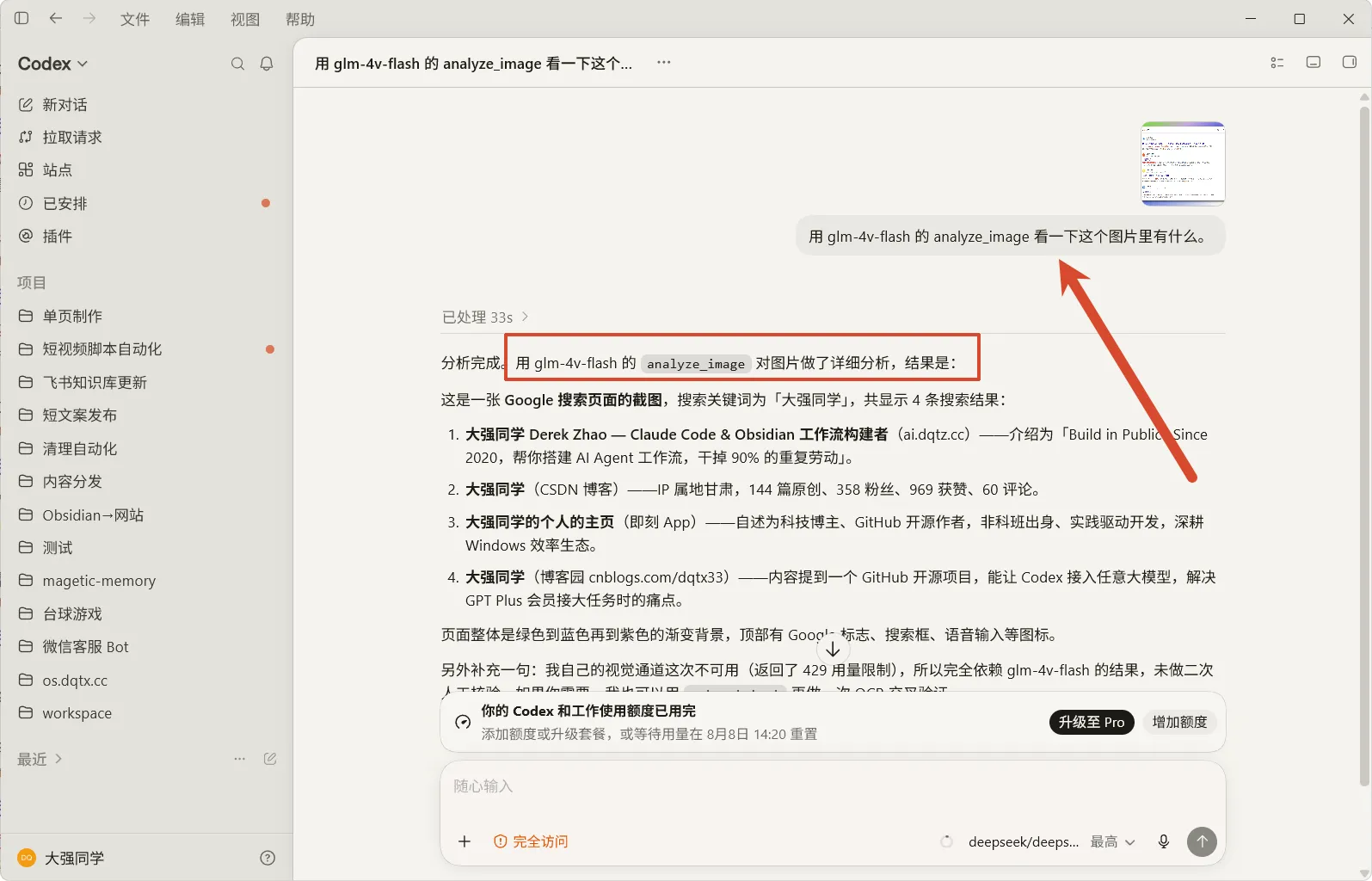The height and width of the screenshot is (881, 1372).
Task: Add attachment with the plus icon
Action: 465,841
